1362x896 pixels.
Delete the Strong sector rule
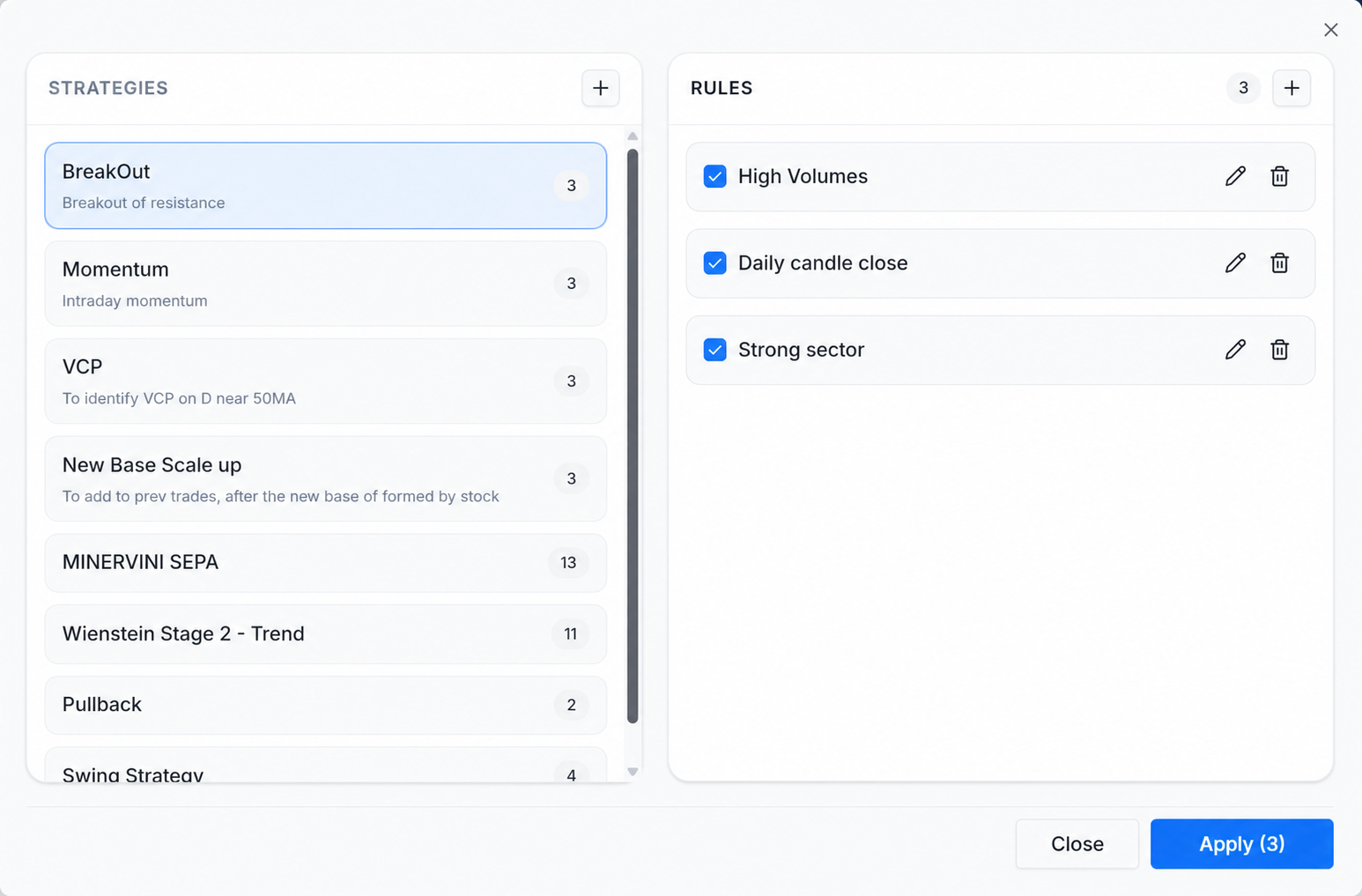click(x=1280, y=350)
